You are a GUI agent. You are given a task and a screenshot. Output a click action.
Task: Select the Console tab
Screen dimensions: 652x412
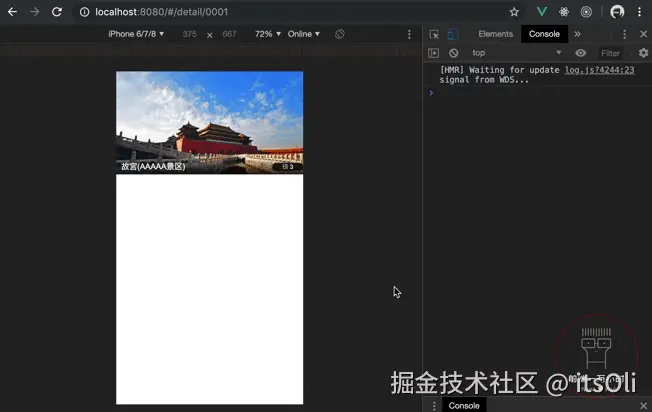pyautogui.click(x=544, y=34)
